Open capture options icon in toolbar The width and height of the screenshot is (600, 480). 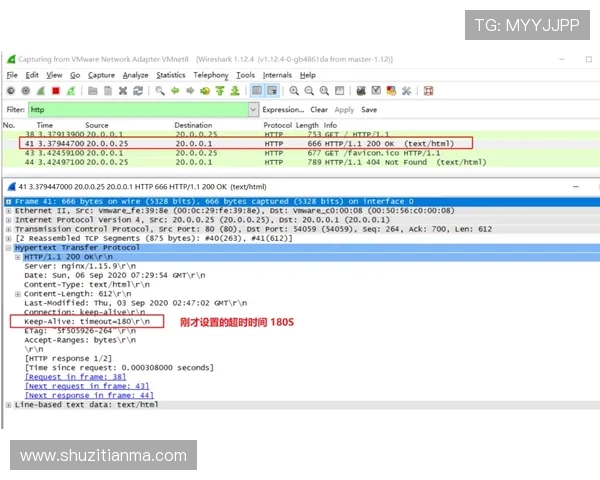pyautogui.click(x=26, y=91)
